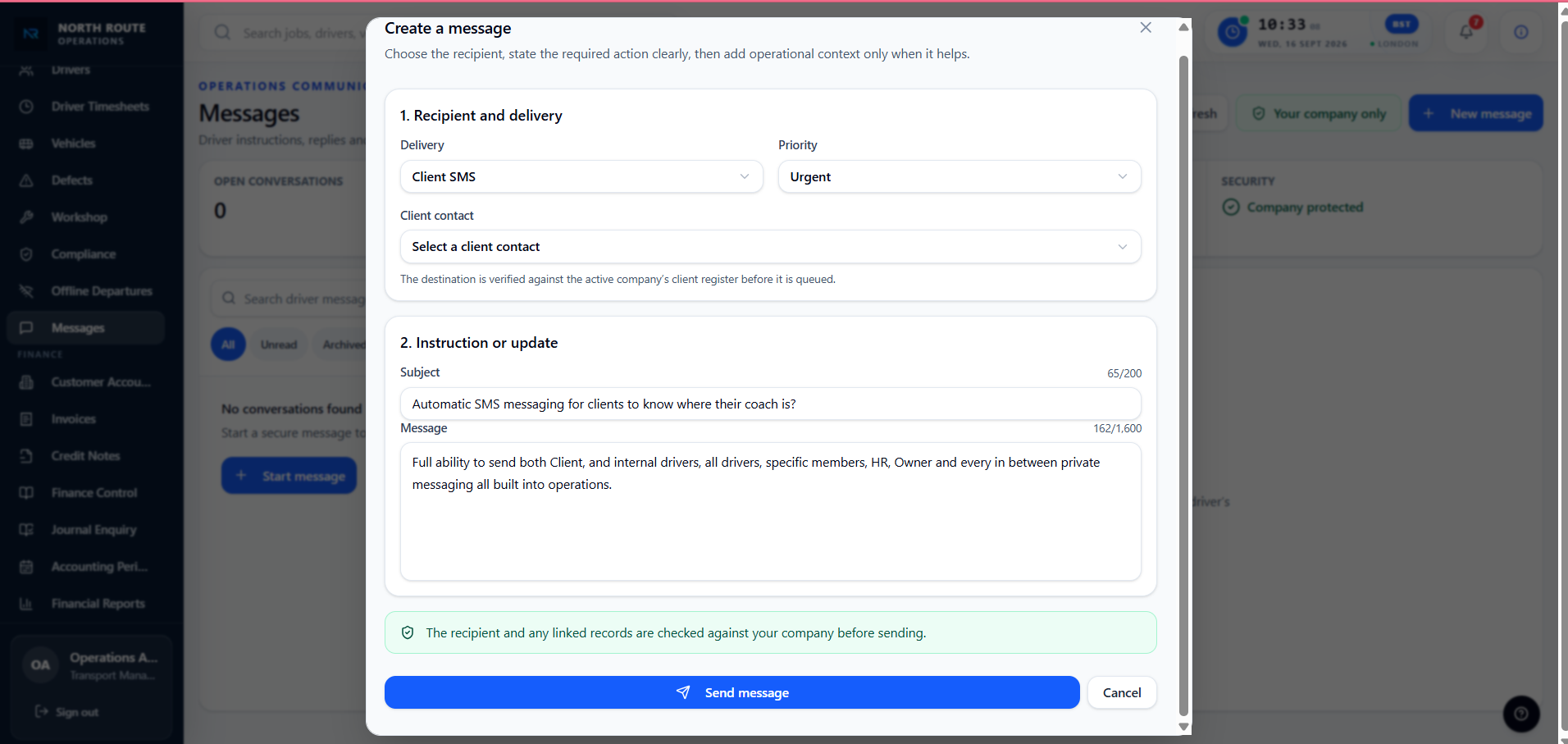Click the Sign out link in the sidebar
This screenshot has height=744, width=1568.
[x=66, y=712]
